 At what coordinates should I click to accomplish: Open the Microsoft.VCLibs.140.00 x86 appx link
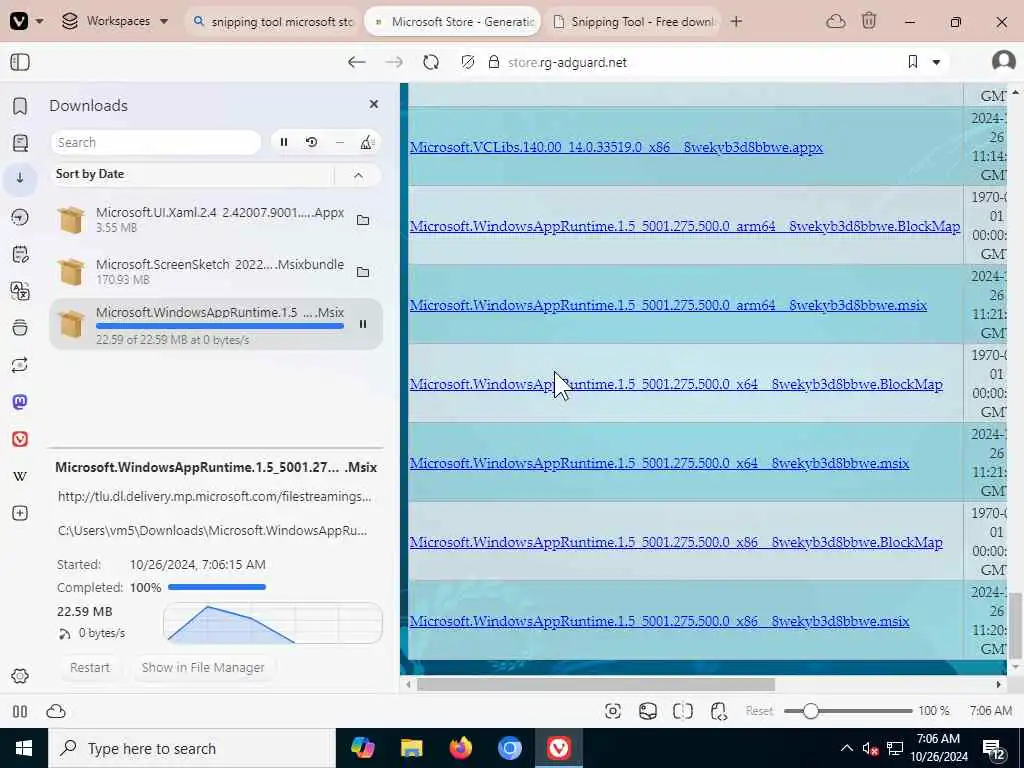tap(616, 147)
